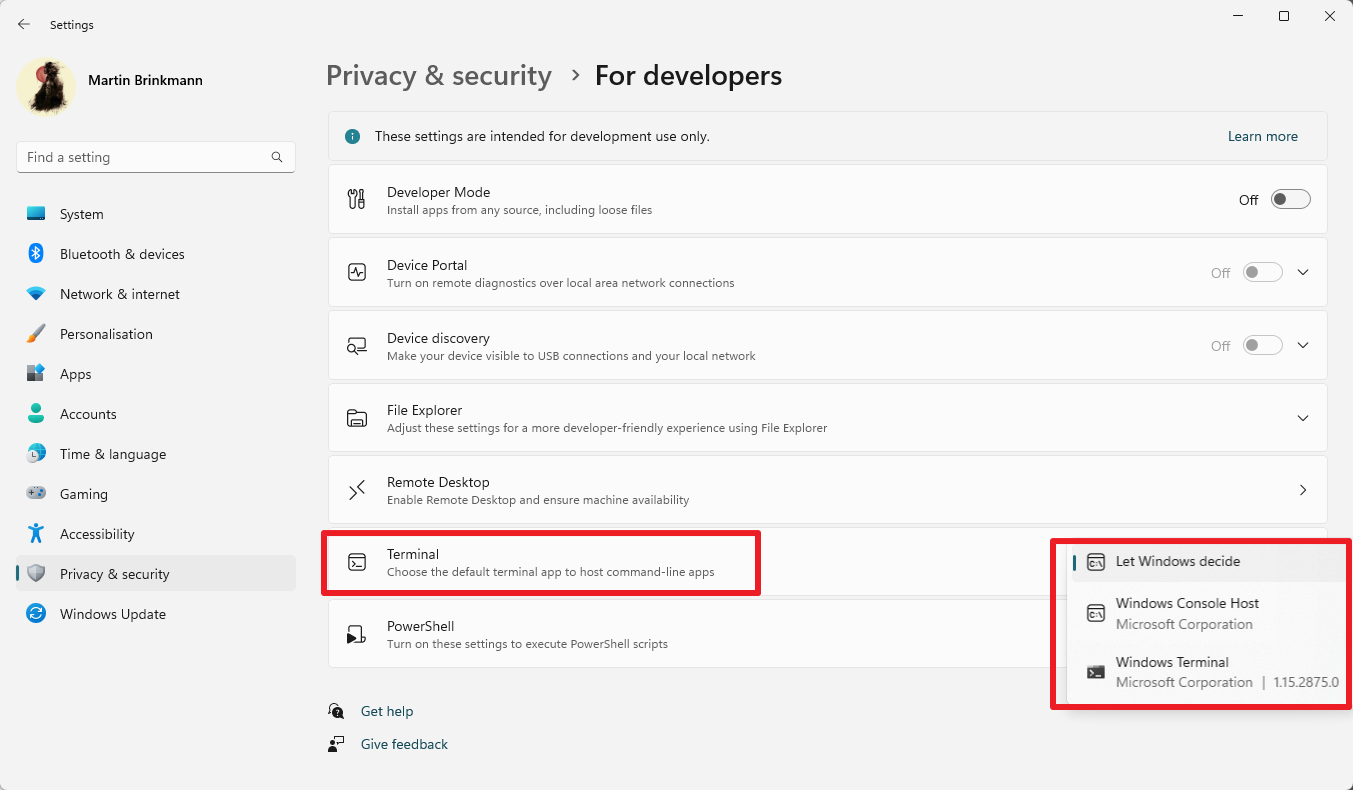Open Personalisation settings category
Viewport: 1353px width, 790px height.
156,334
